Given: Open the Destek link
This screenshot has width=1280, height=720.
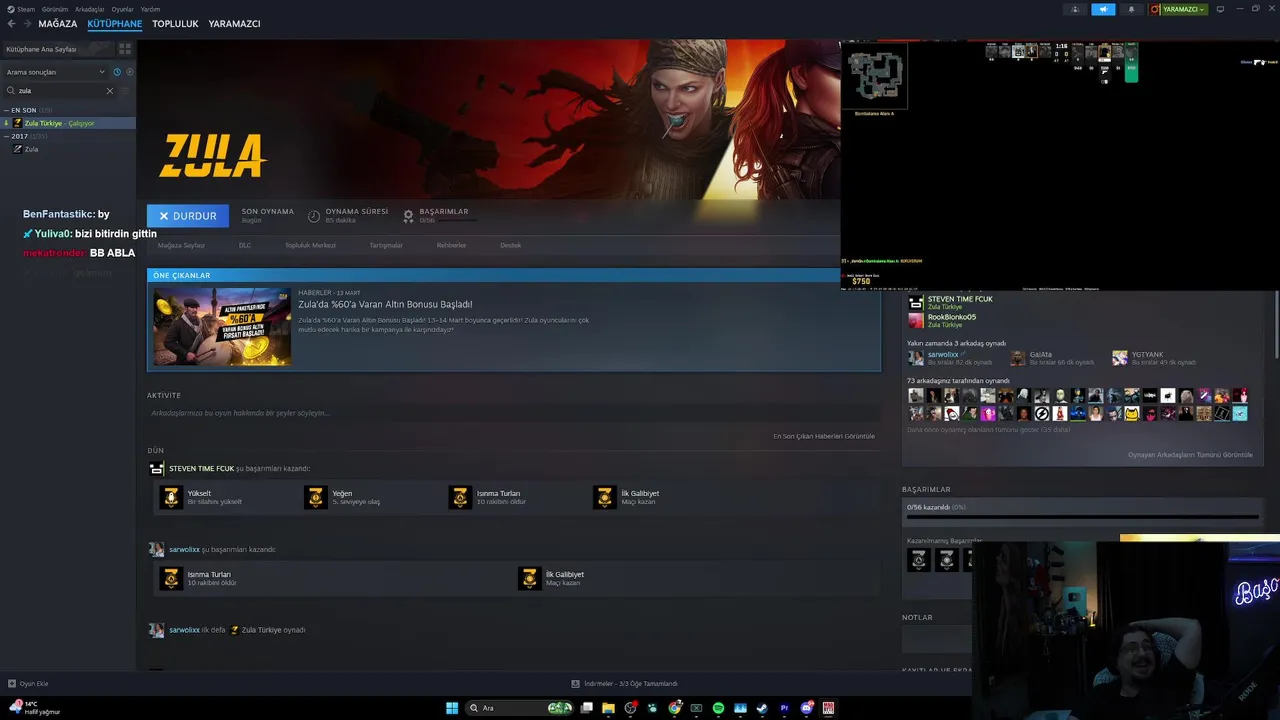Looking at the screenshot, I should click(510, 245).
